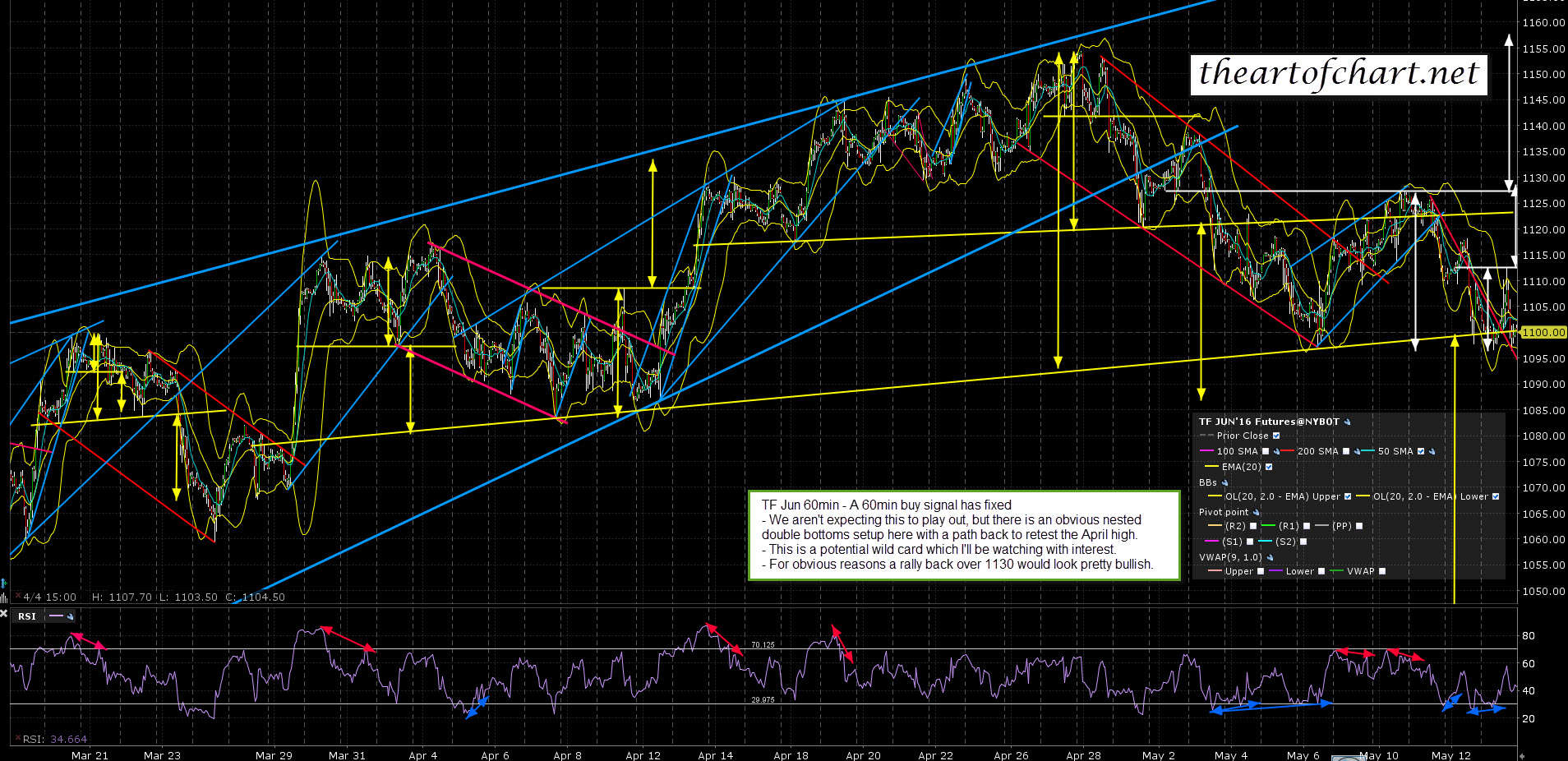Disable the EMA(20) checkbox
Image resolution: width=1568 pixels, height=761 pixels.
1269,467
